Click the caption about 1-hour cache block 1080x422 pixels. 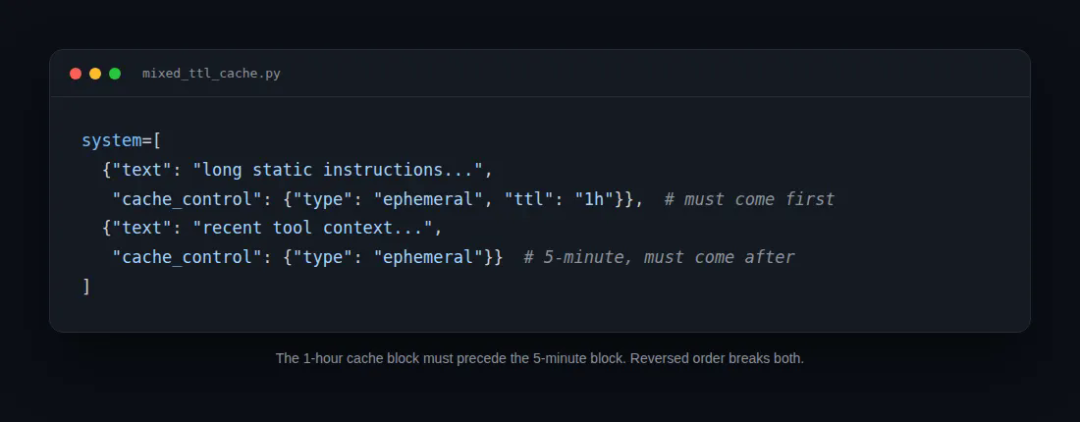540,359
